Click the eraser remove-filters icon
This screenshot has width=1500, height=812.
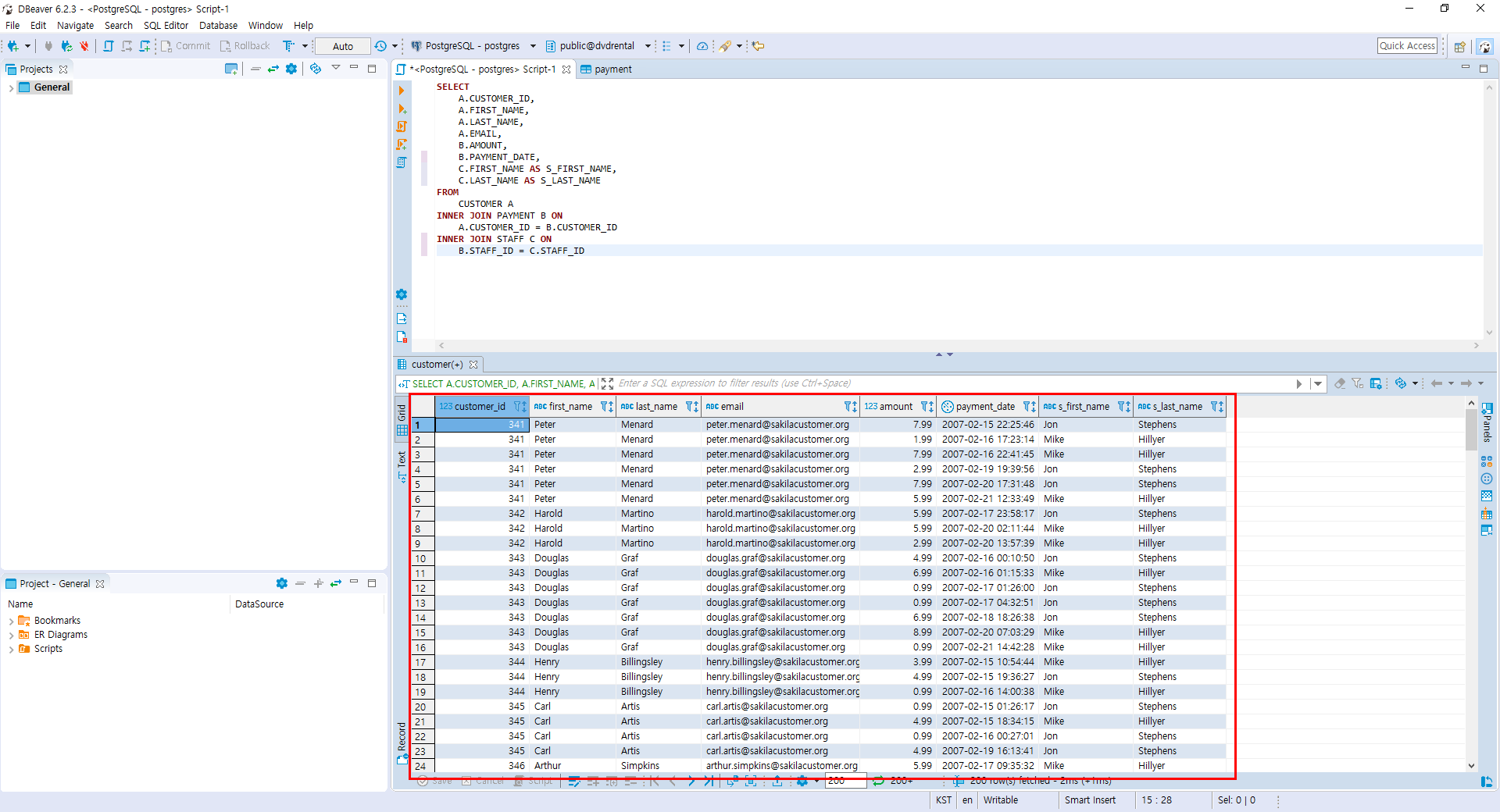click(1340, 383)
